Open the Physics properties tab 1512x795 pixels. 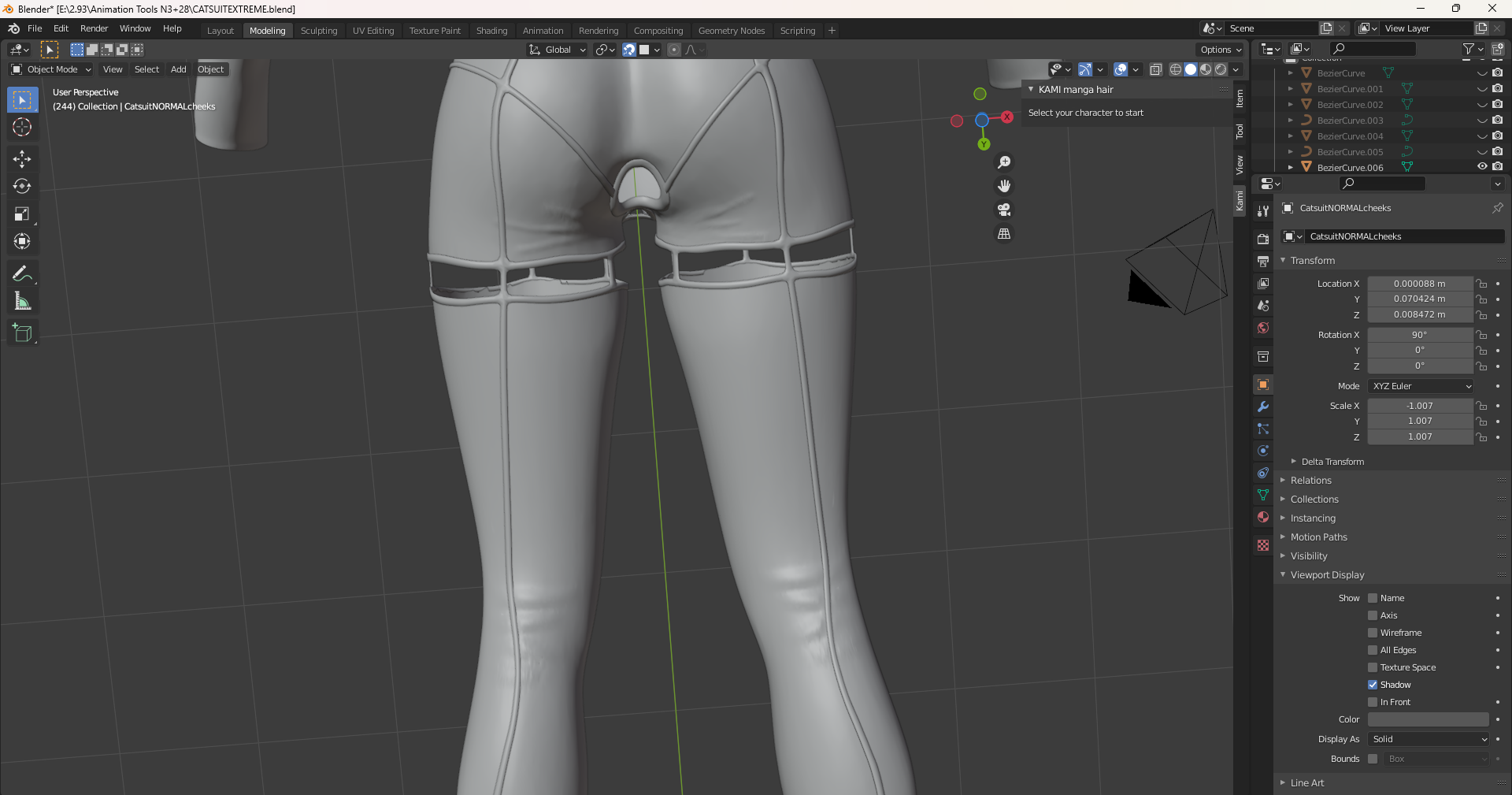pos(1263,451)
